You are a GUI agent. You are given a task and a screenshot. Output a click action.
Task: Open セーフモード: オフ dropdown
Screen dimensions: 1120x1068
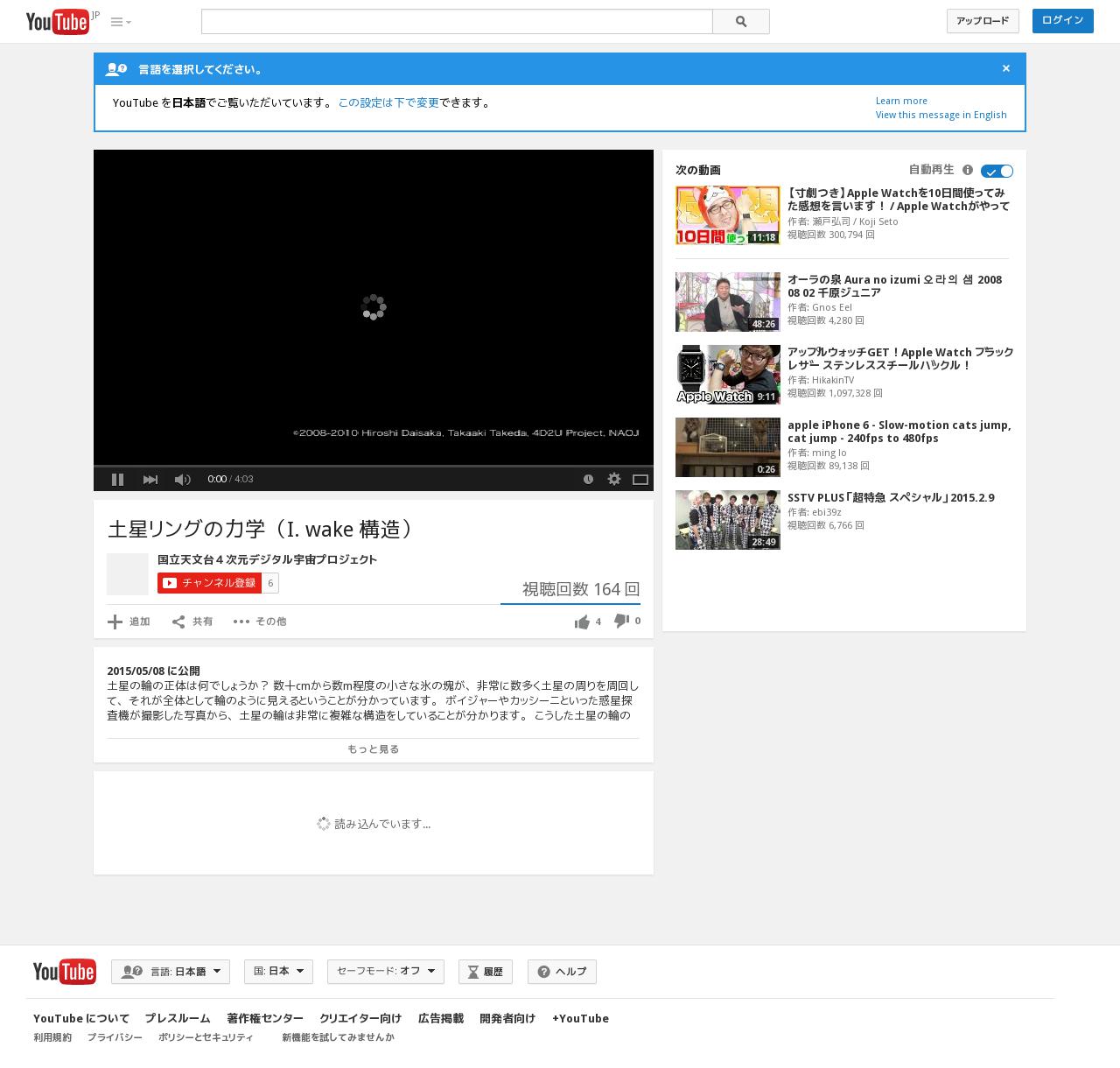pos(386,972)
